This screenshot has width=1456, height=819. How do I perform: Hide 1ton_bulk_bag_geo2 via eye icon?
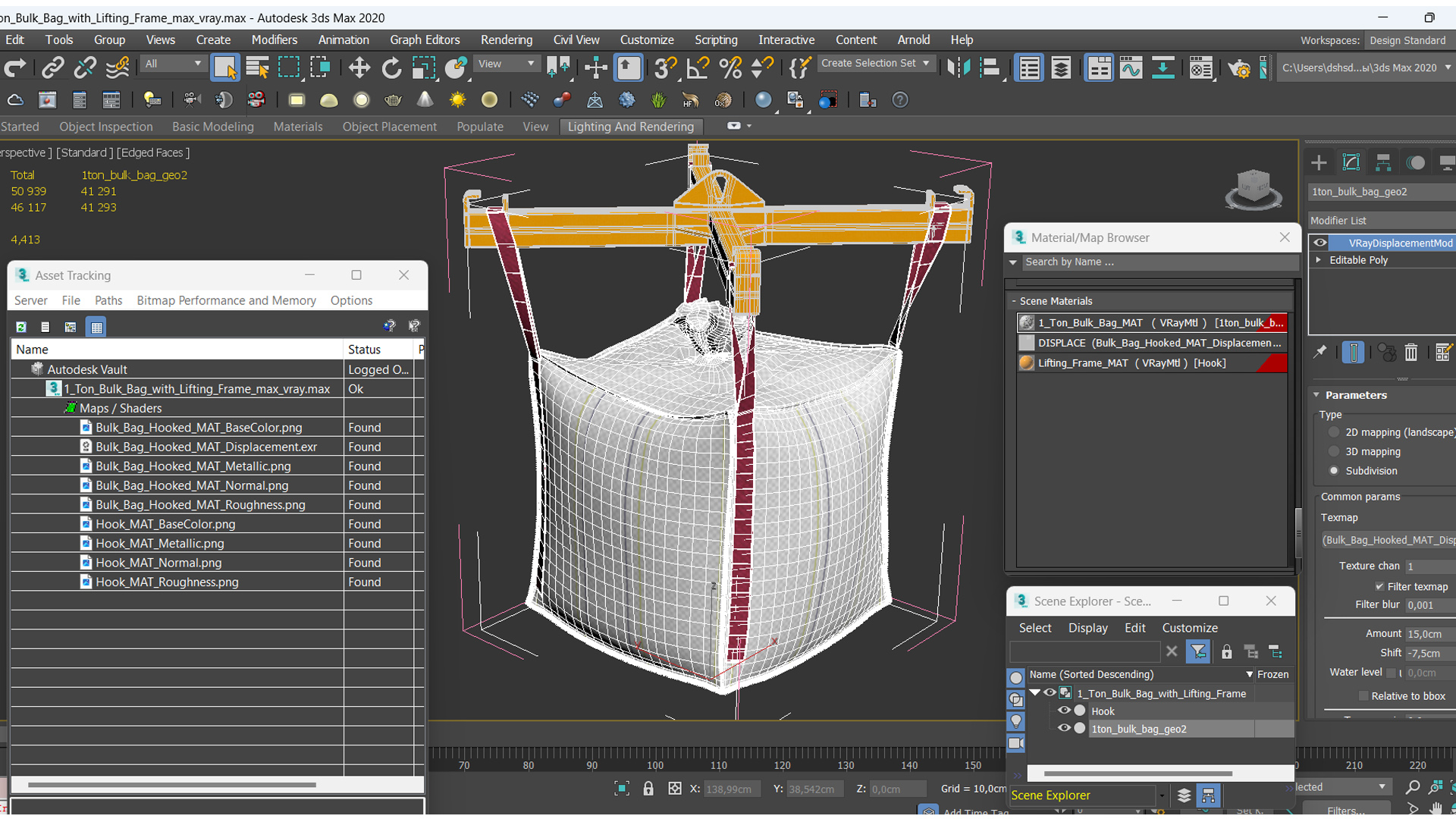(x=1064, y=729)
